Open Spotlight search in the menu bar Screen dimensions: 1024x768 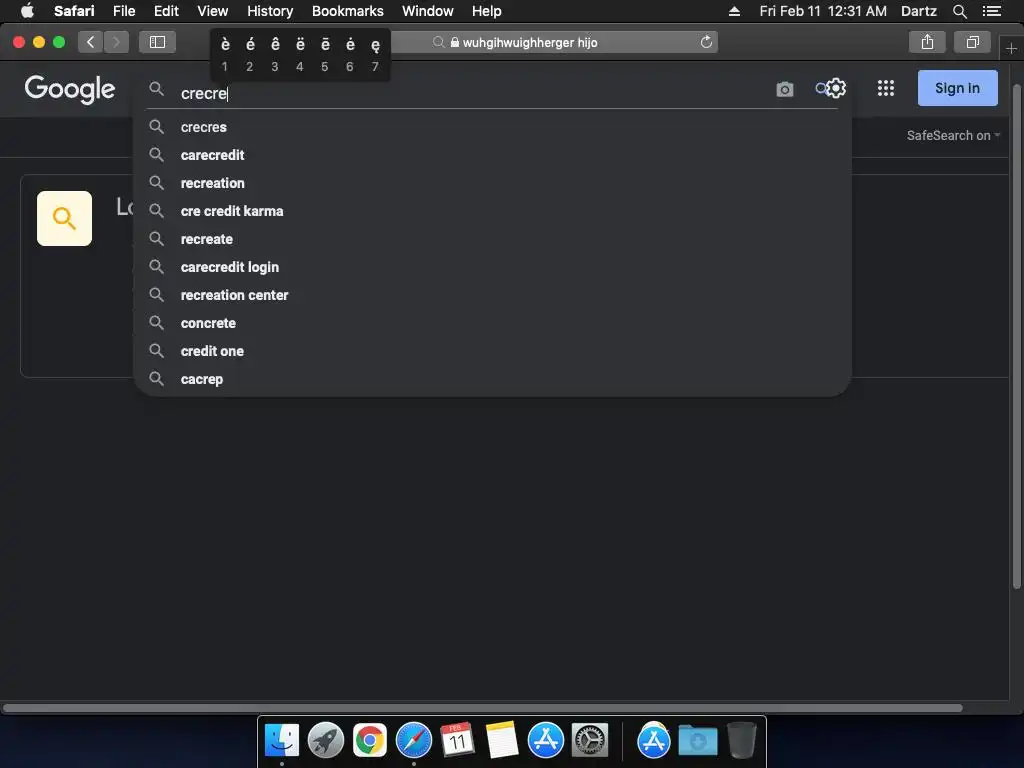coord(959,11)
